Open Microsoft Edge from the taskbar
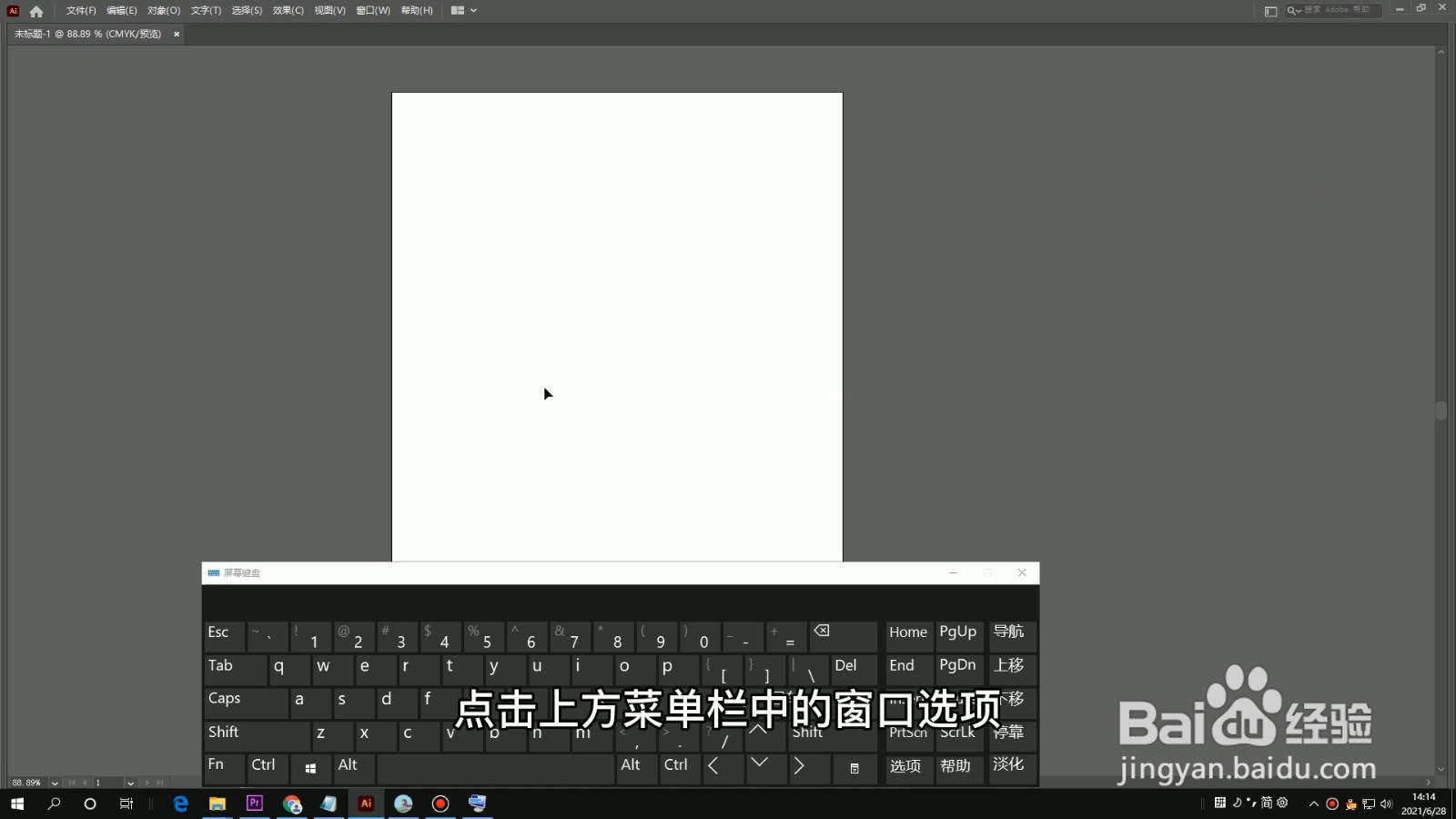The width and height of the screenshot is (1456, 819). (x=180, y=804)
